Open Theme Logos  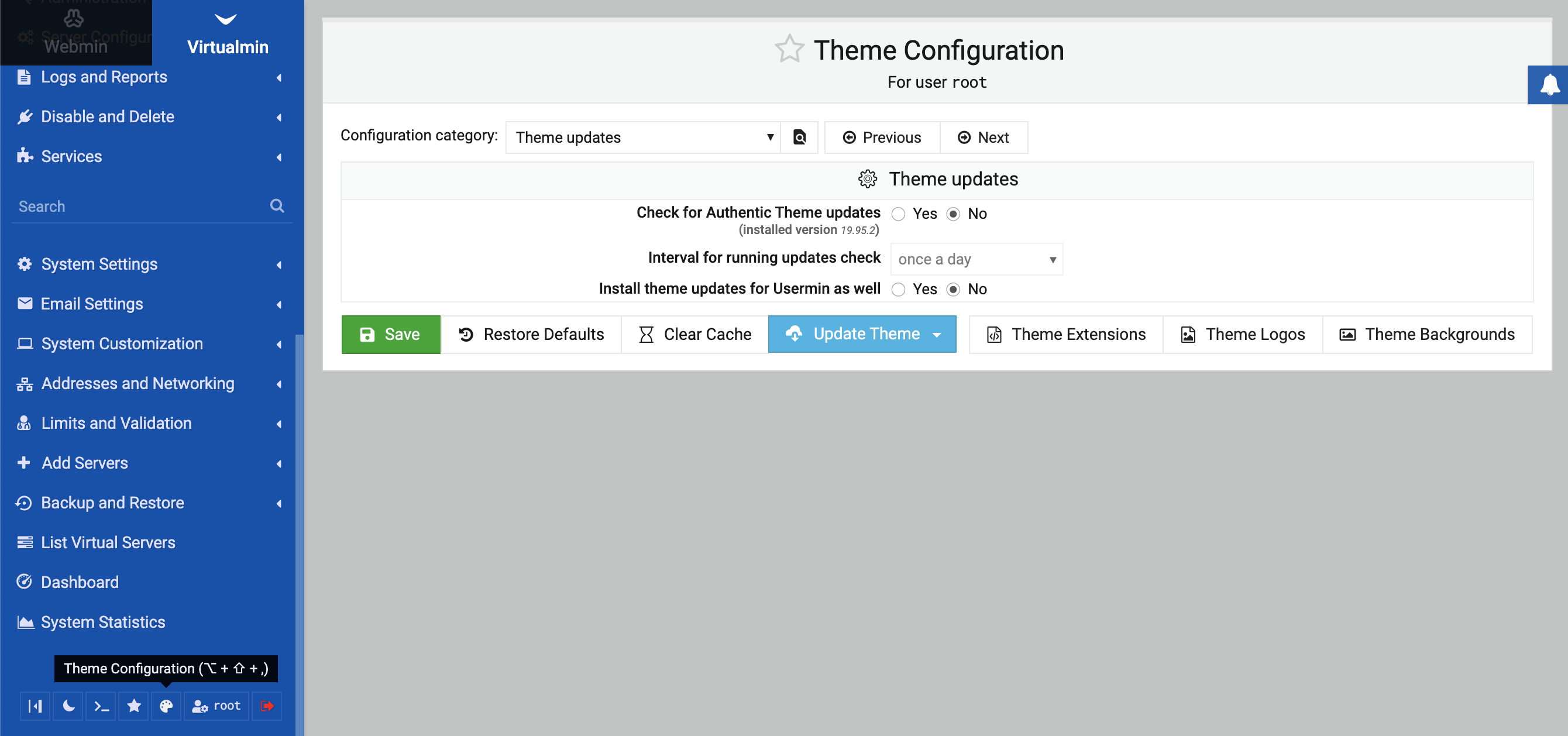[x=1243, y=334]
